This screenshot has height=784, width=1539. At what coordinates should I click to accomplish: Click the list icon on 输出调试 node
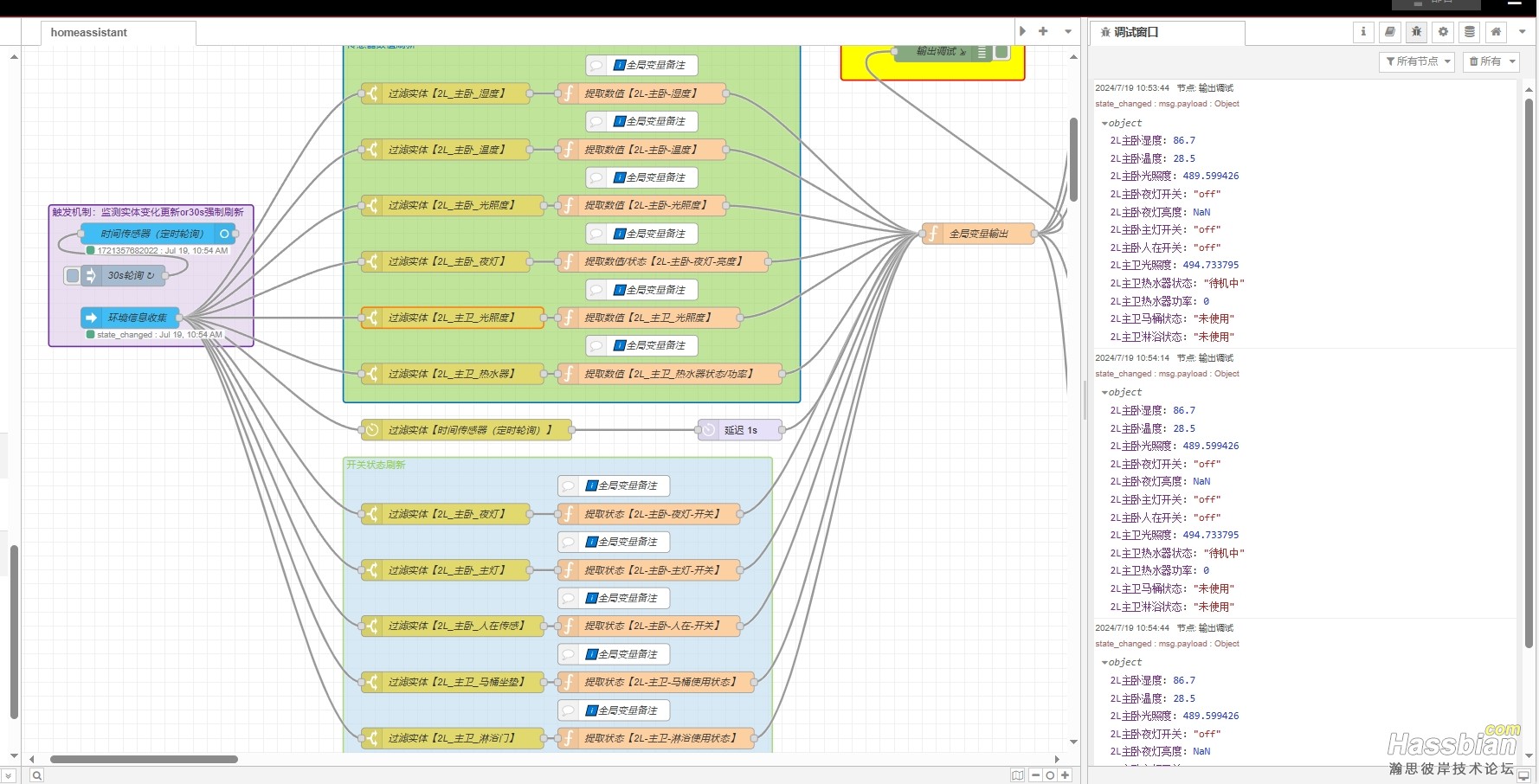[982, 52]
